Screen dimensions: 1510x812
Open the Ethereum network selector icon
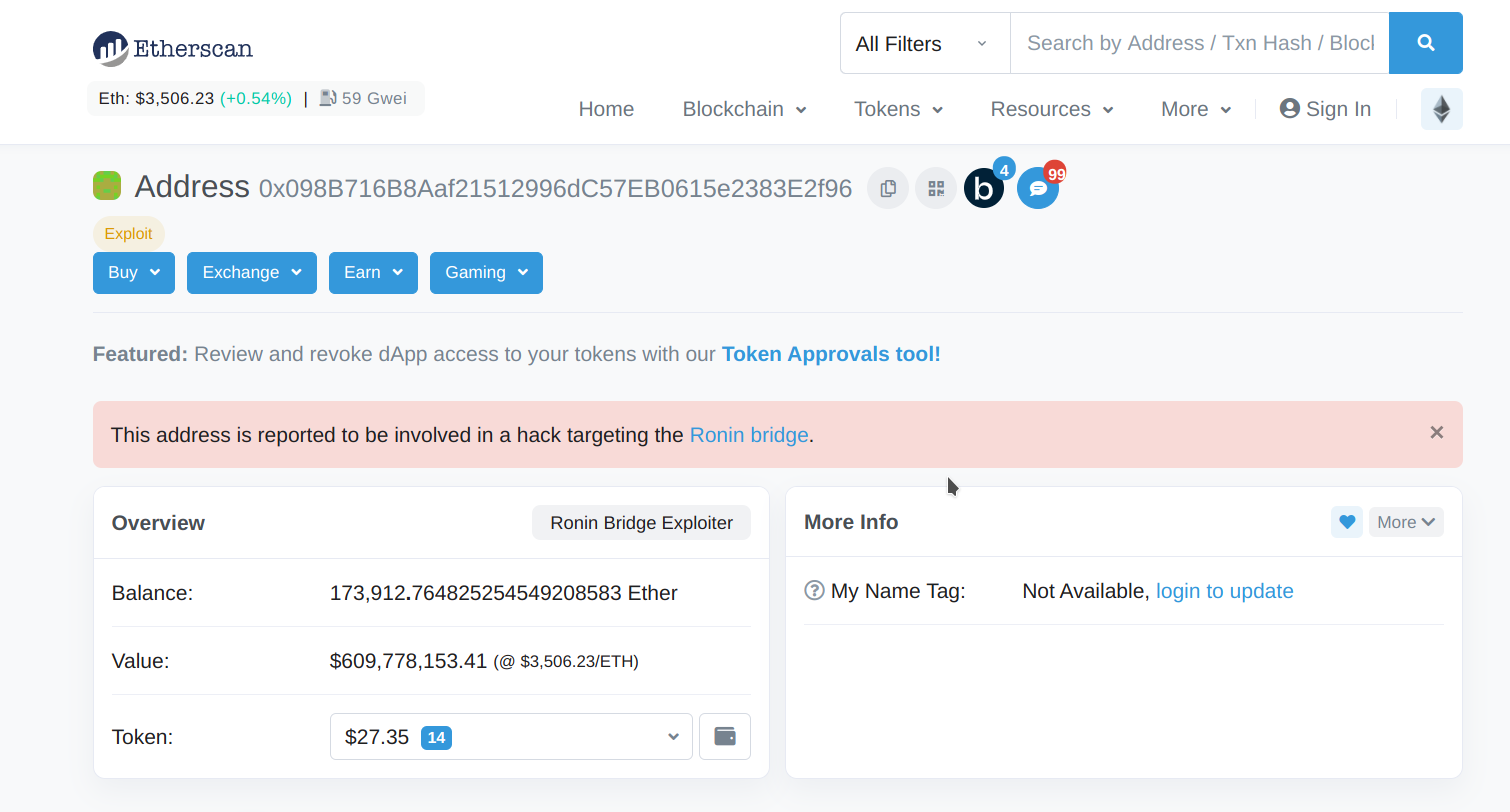click(x=1441, y=109)
